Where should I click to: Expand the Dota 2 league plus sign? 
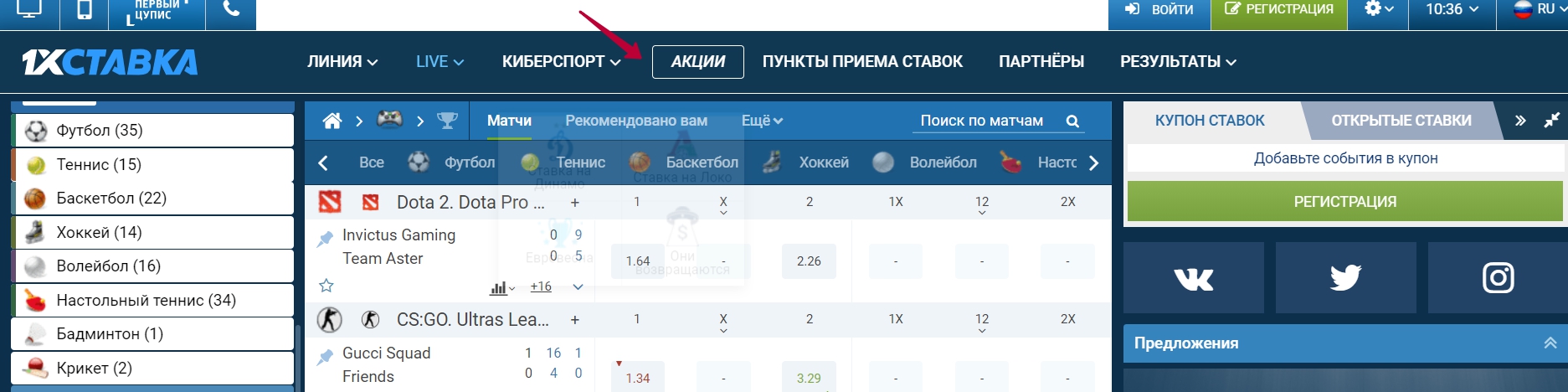tap(575, 203)
